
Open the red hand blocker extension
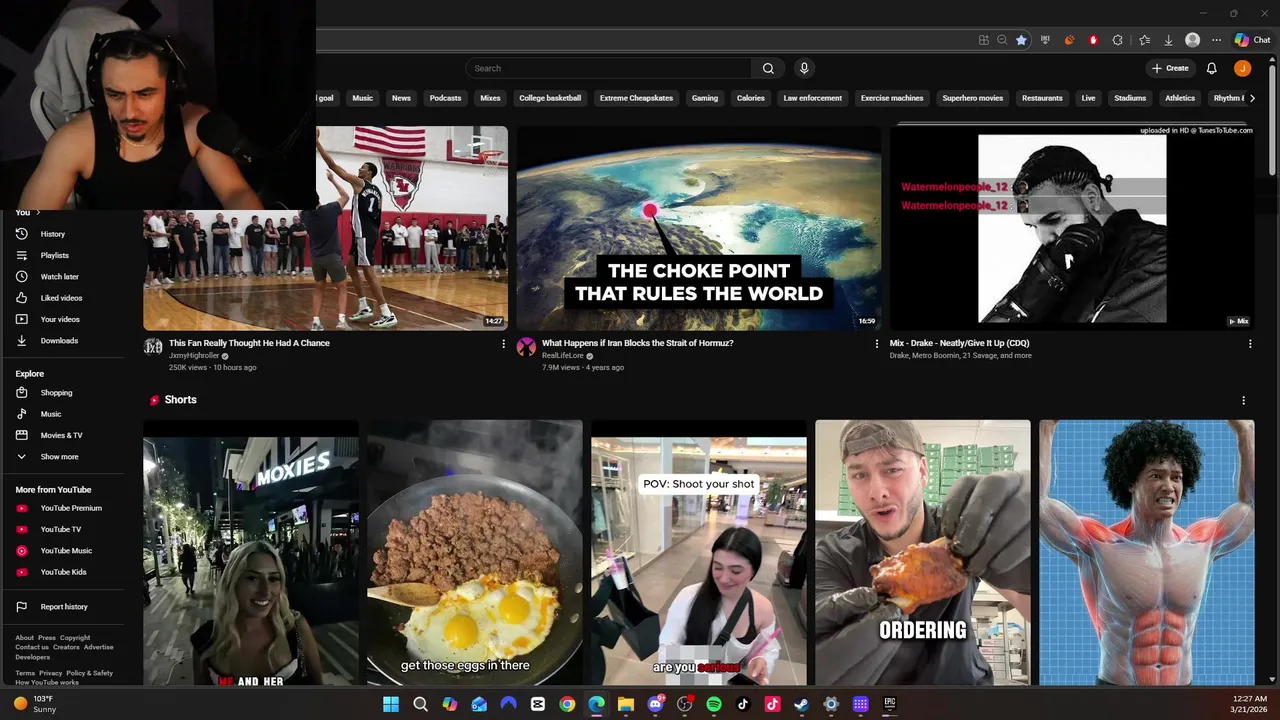pos(1093,40)
